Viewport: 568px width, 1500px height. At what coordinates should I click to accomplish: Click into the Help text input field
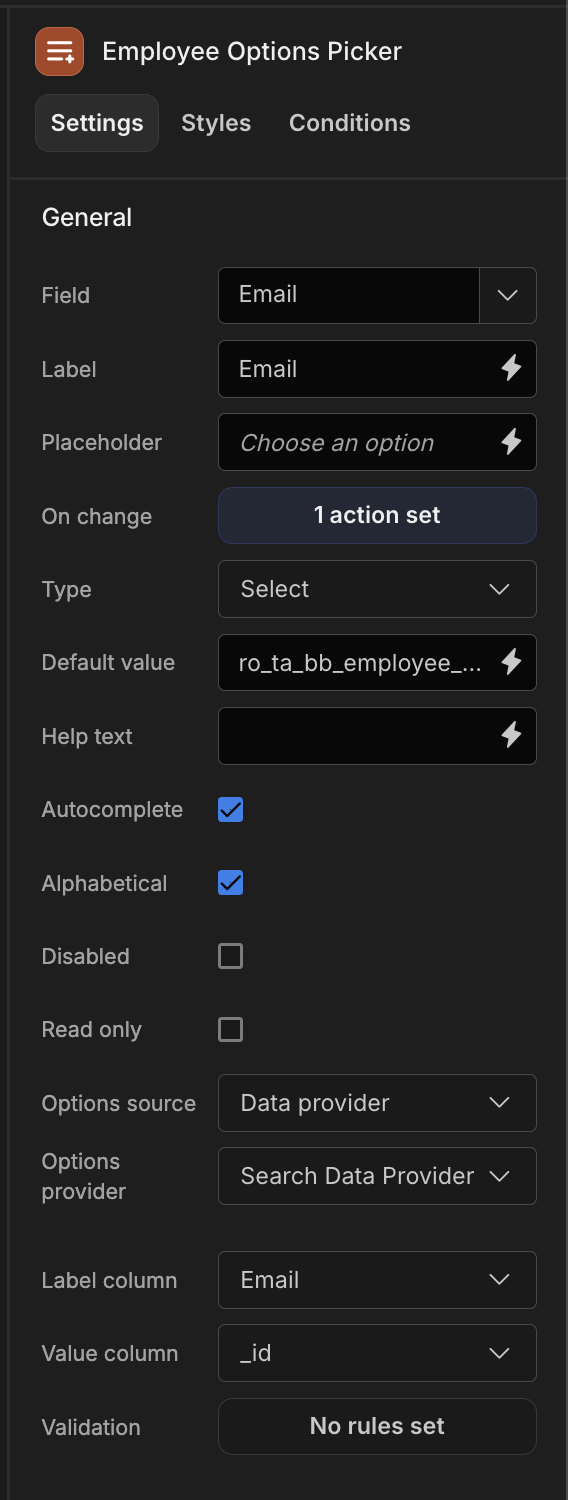[x=357, y=736]
